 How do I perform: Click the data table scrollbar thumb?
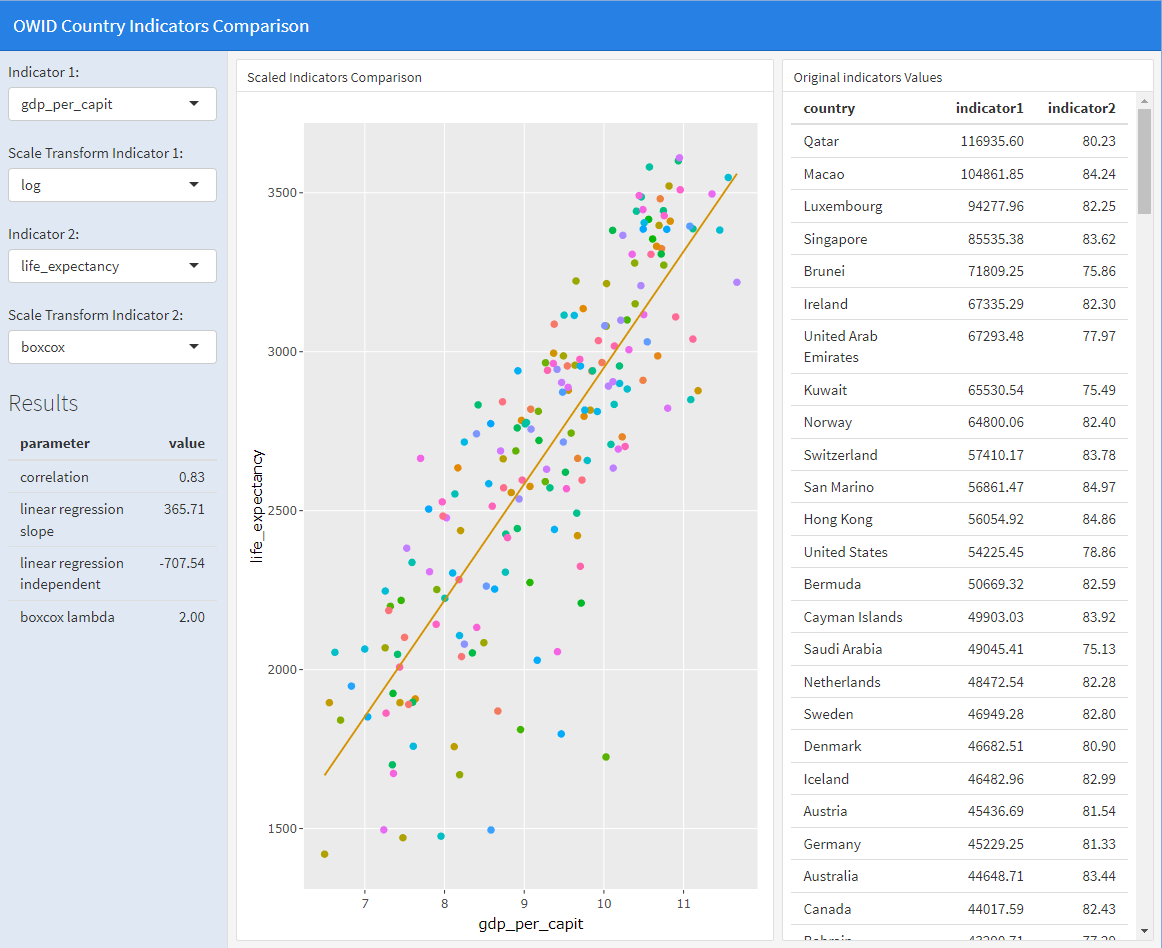click(x=1144, y=154)
